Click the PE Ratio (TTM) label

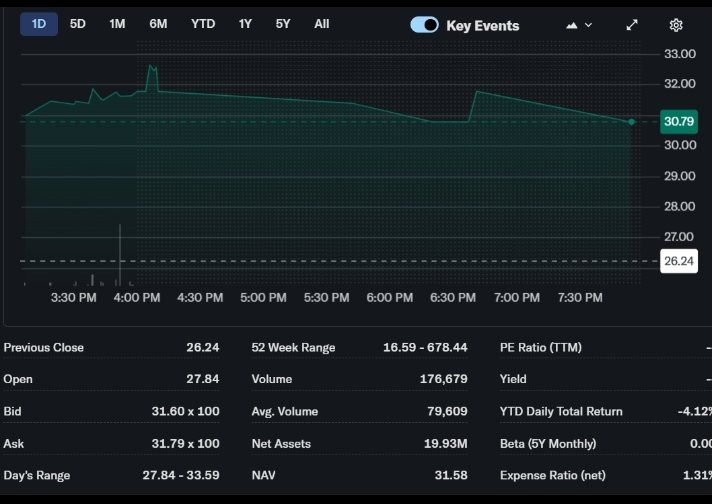coord(540,347)
